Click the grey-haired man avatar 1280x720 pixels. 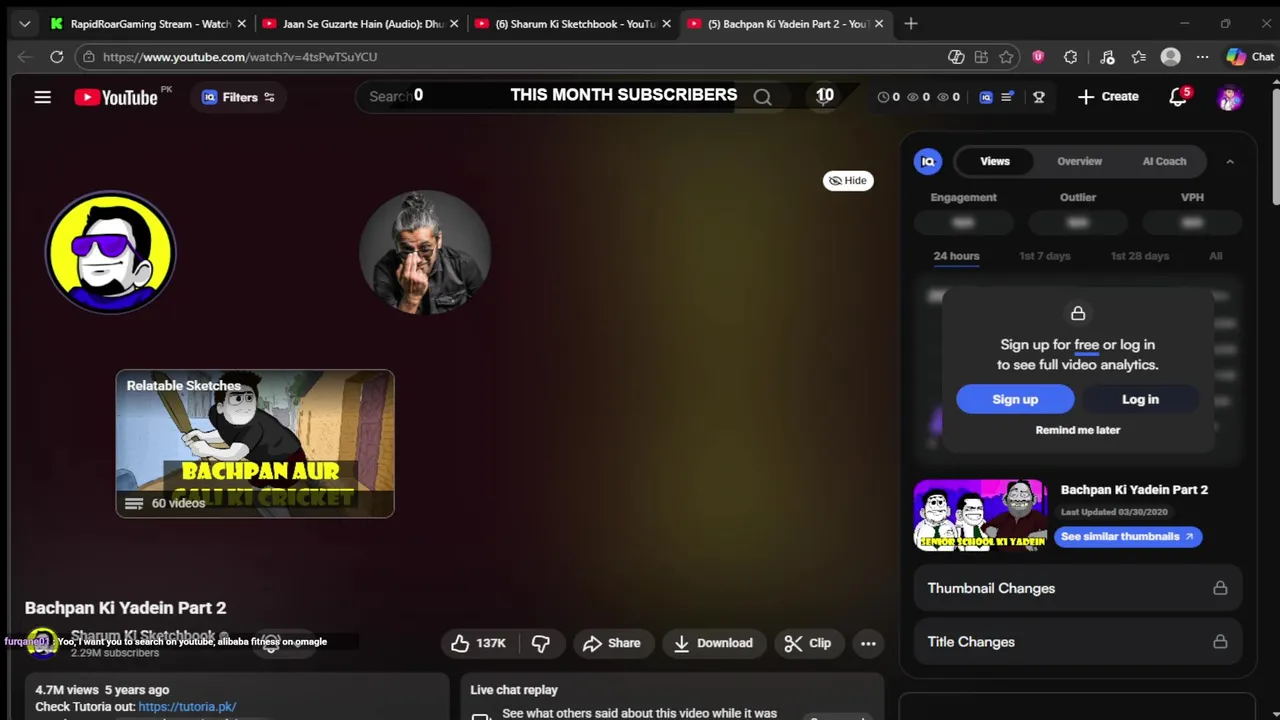pyautogui.click(x=425, y=252)
